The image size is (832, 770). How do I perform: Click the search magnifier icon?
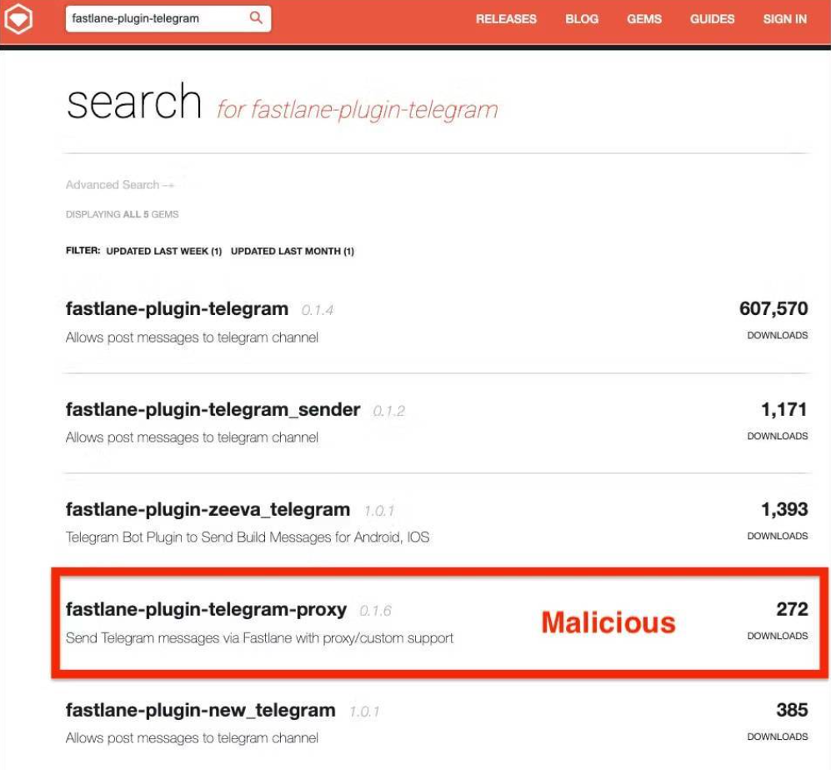[256, 18]
